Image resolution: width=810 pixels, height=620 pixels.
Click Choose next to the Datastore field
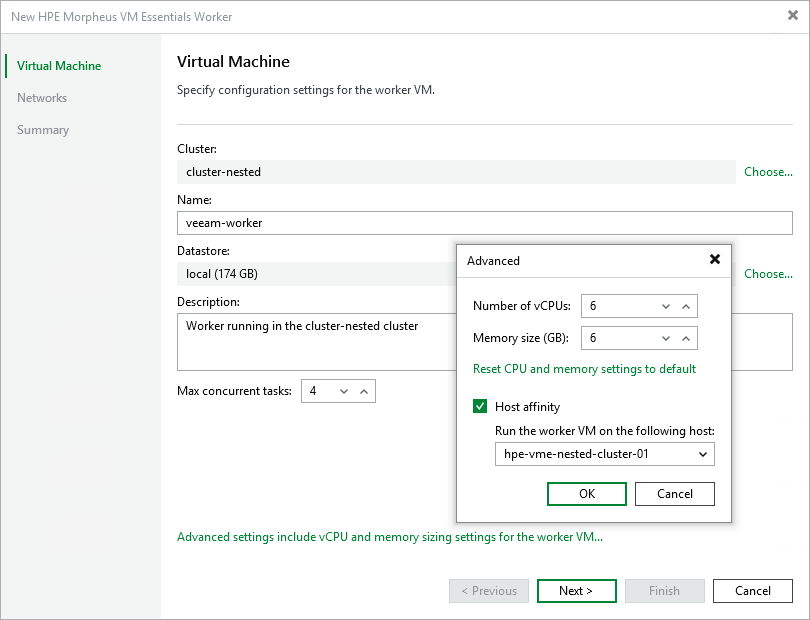point(767,273)
